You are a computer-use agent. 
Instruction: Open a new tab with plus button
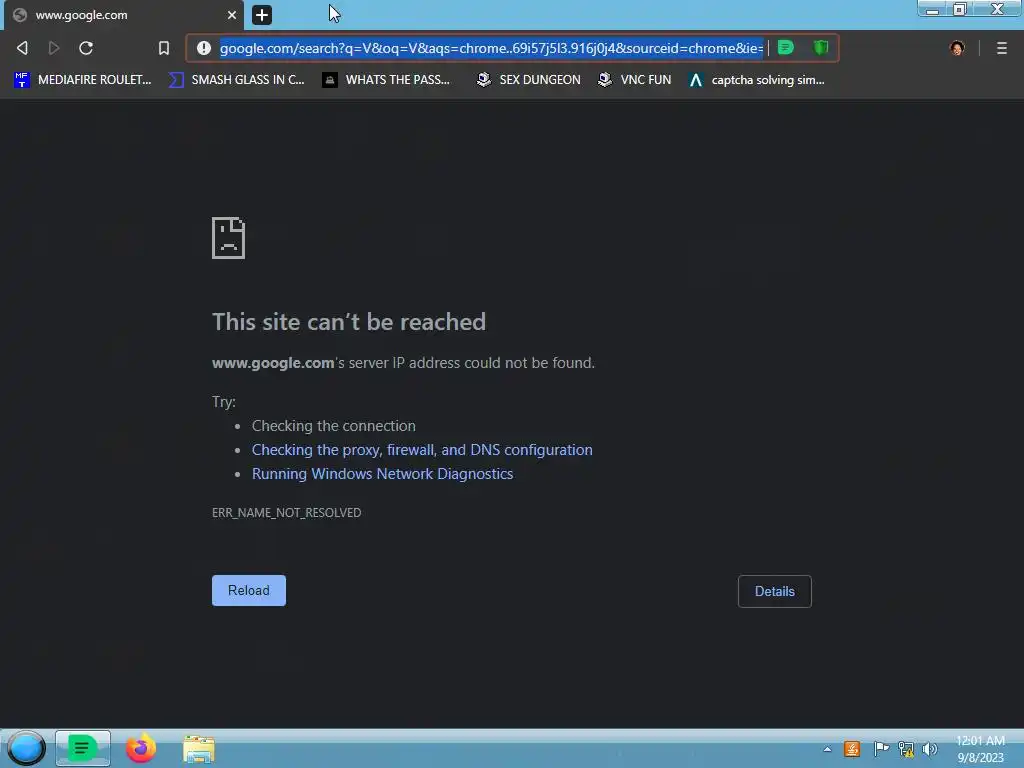[x=262, y=15]
